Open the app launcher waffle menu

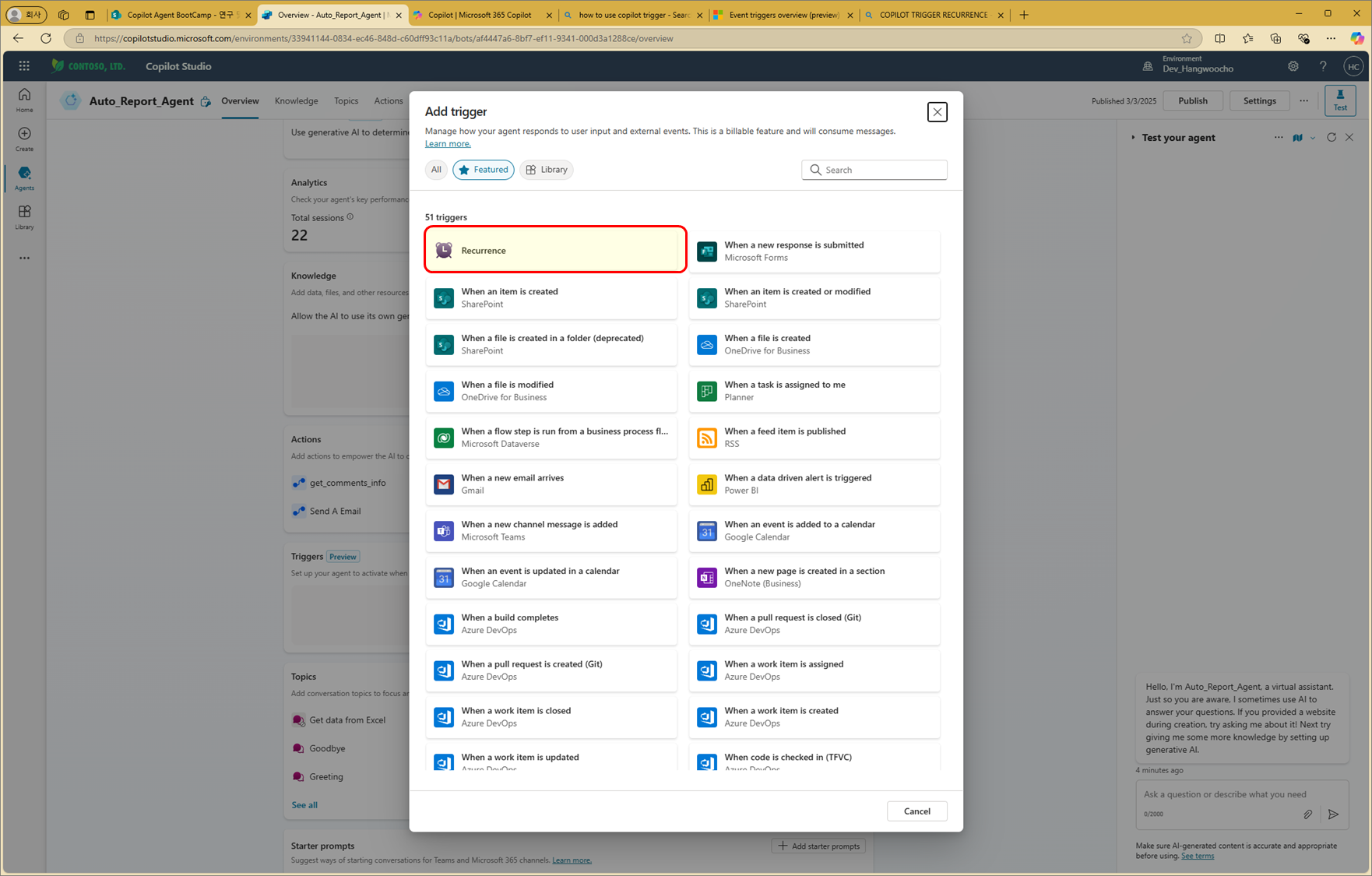(24, 66)
